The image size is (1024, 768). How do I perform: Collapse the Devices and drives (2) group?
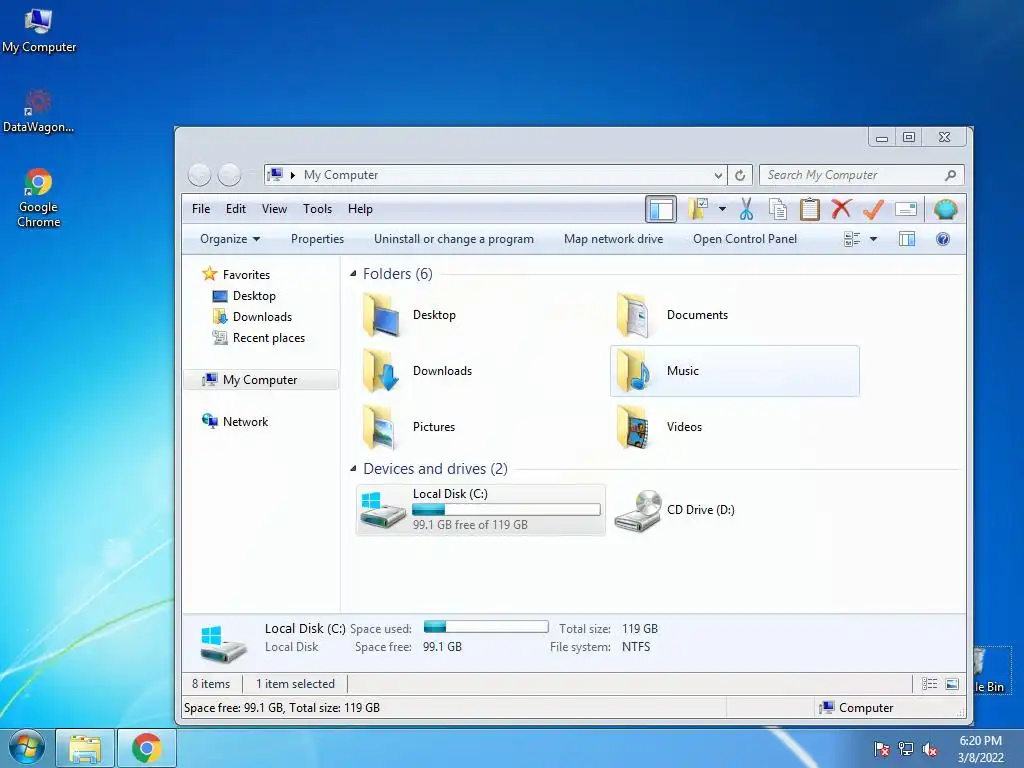(x=353, y=468)
